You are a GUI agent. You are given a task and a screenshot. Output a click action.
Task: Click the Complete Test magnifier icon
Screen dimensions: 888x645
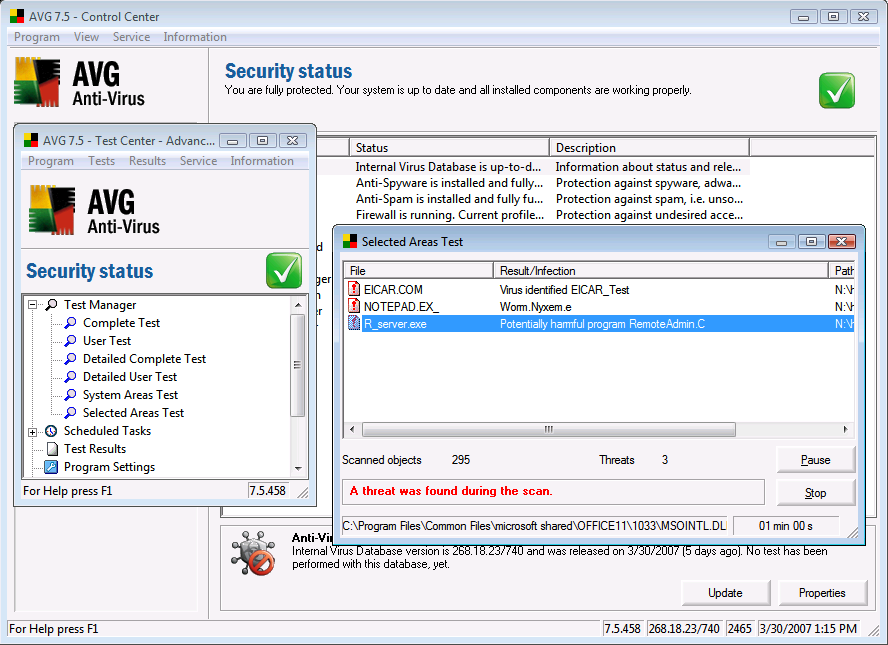(70, 323)
